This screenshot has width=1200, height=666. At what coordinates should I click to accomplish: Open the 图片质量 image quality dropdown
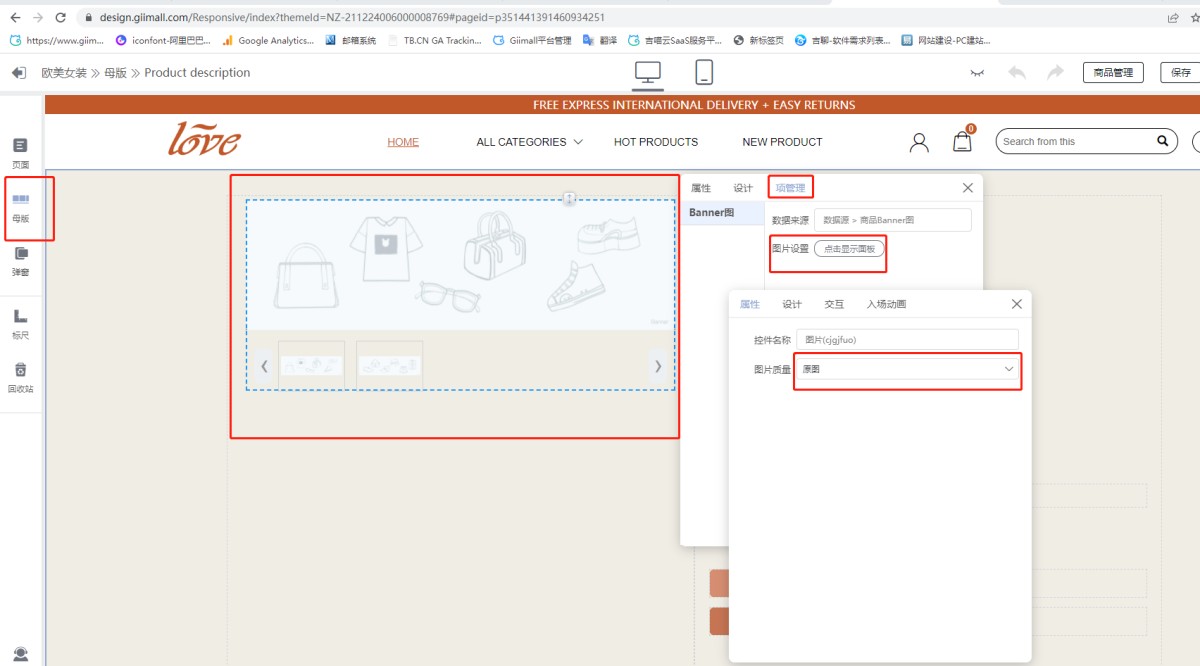(907, 370)
